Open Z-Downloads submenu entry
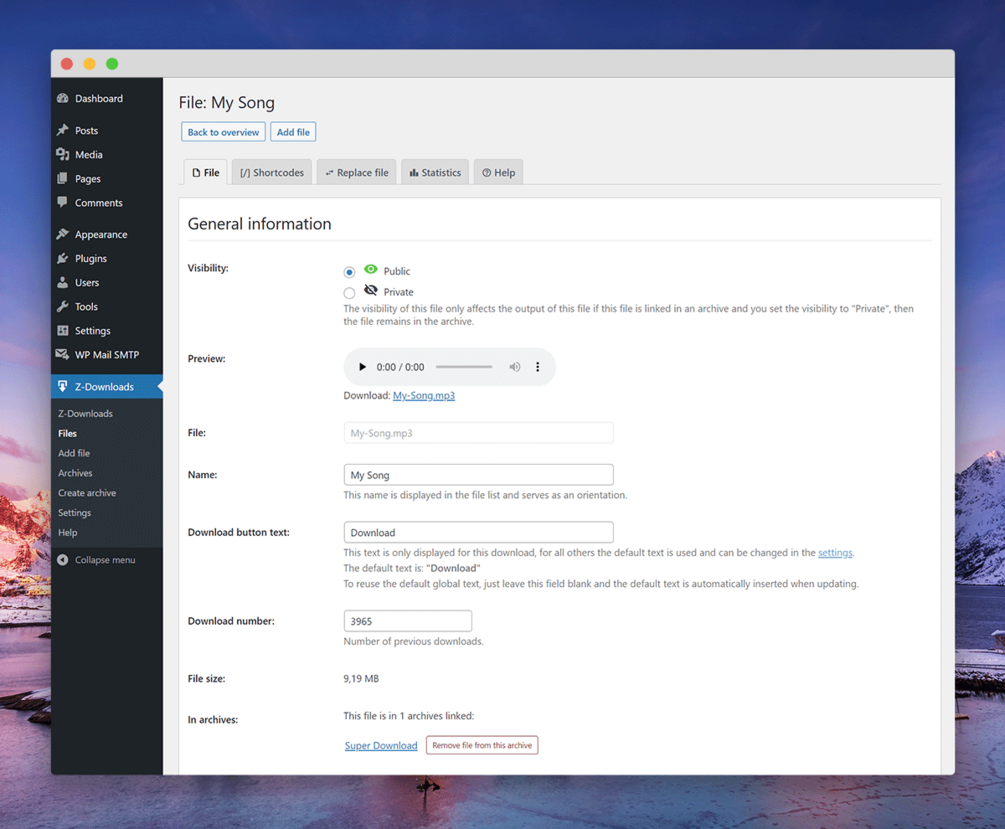Image resolution: width=1005 pixels, height=829 pixels. tap(85, 414)
